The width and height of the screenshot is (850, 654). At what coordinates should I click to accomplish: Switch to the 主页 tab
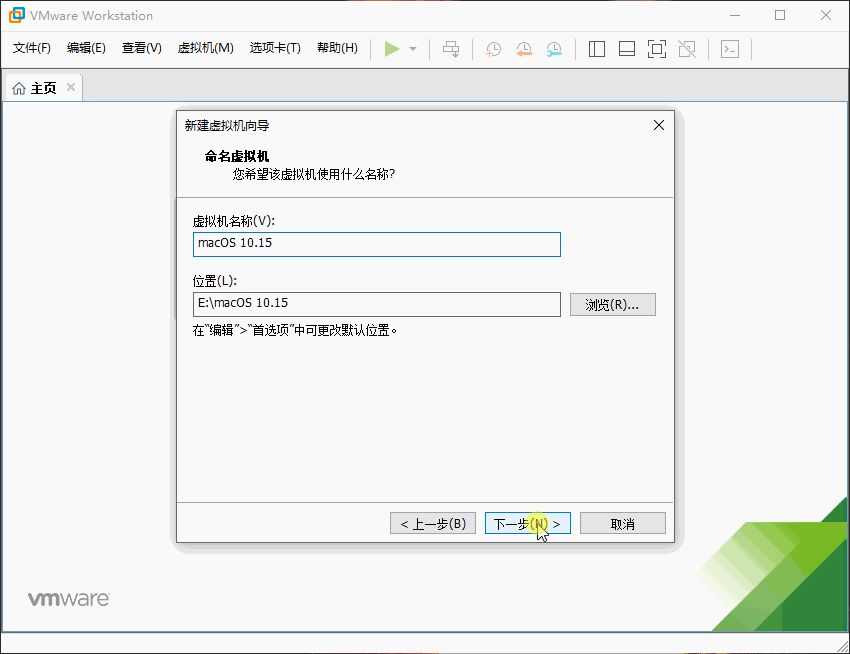coord(40,87)
